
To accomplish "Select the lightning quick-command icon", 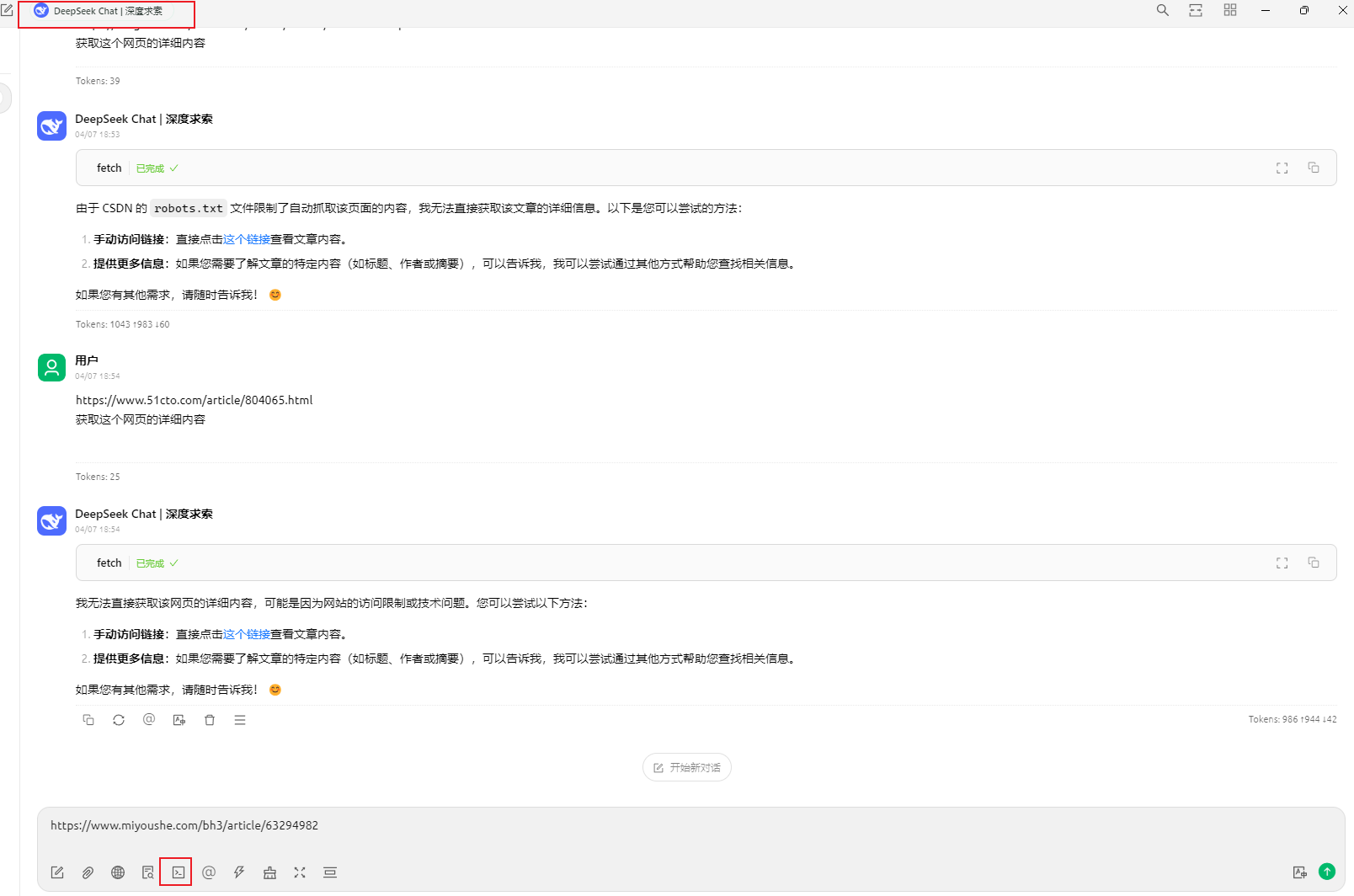I will [x=239, y=872].
